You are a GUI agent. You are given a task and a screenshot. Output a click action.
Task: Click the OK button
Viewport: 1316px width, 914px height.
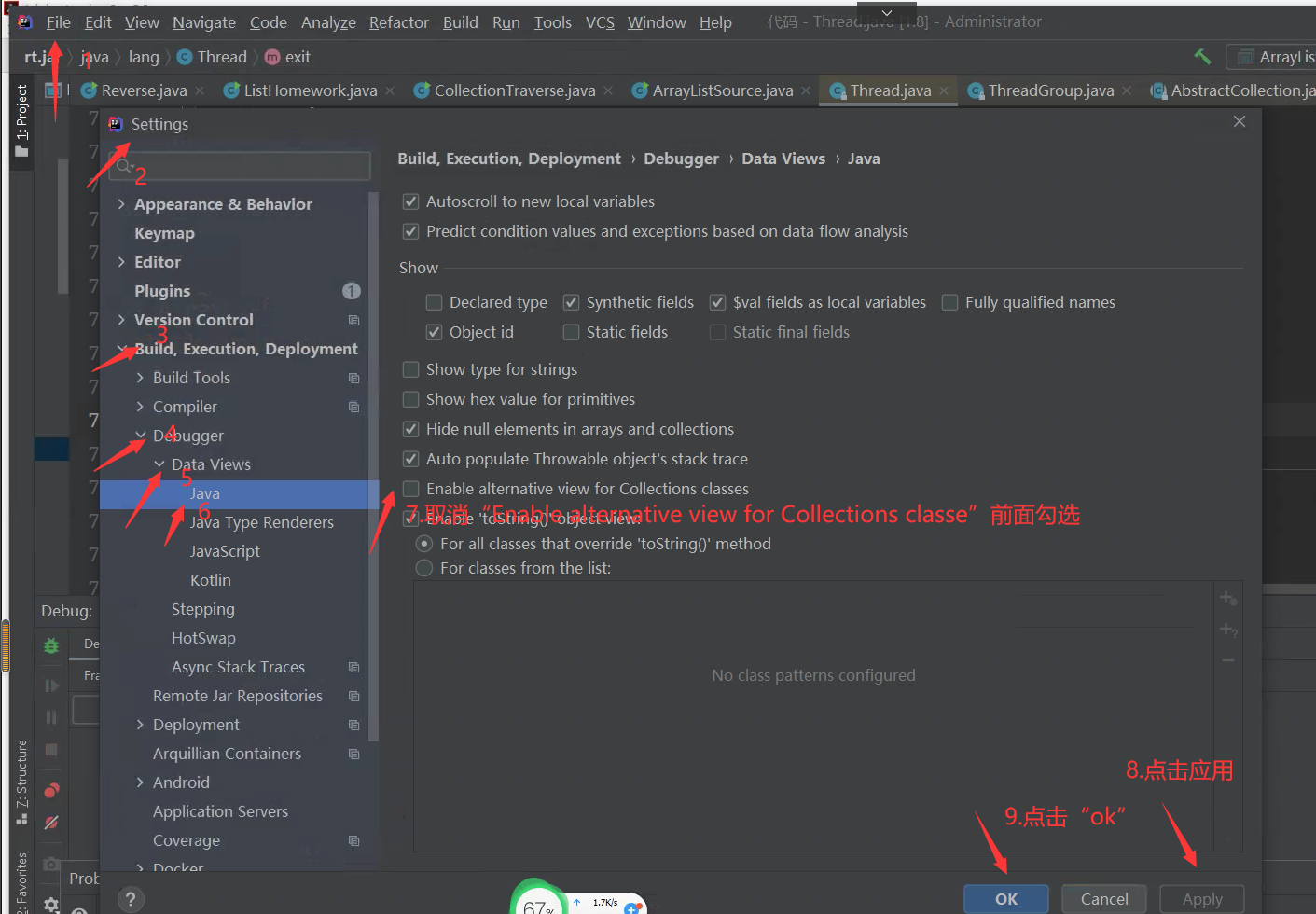[x=1005, y=898]
